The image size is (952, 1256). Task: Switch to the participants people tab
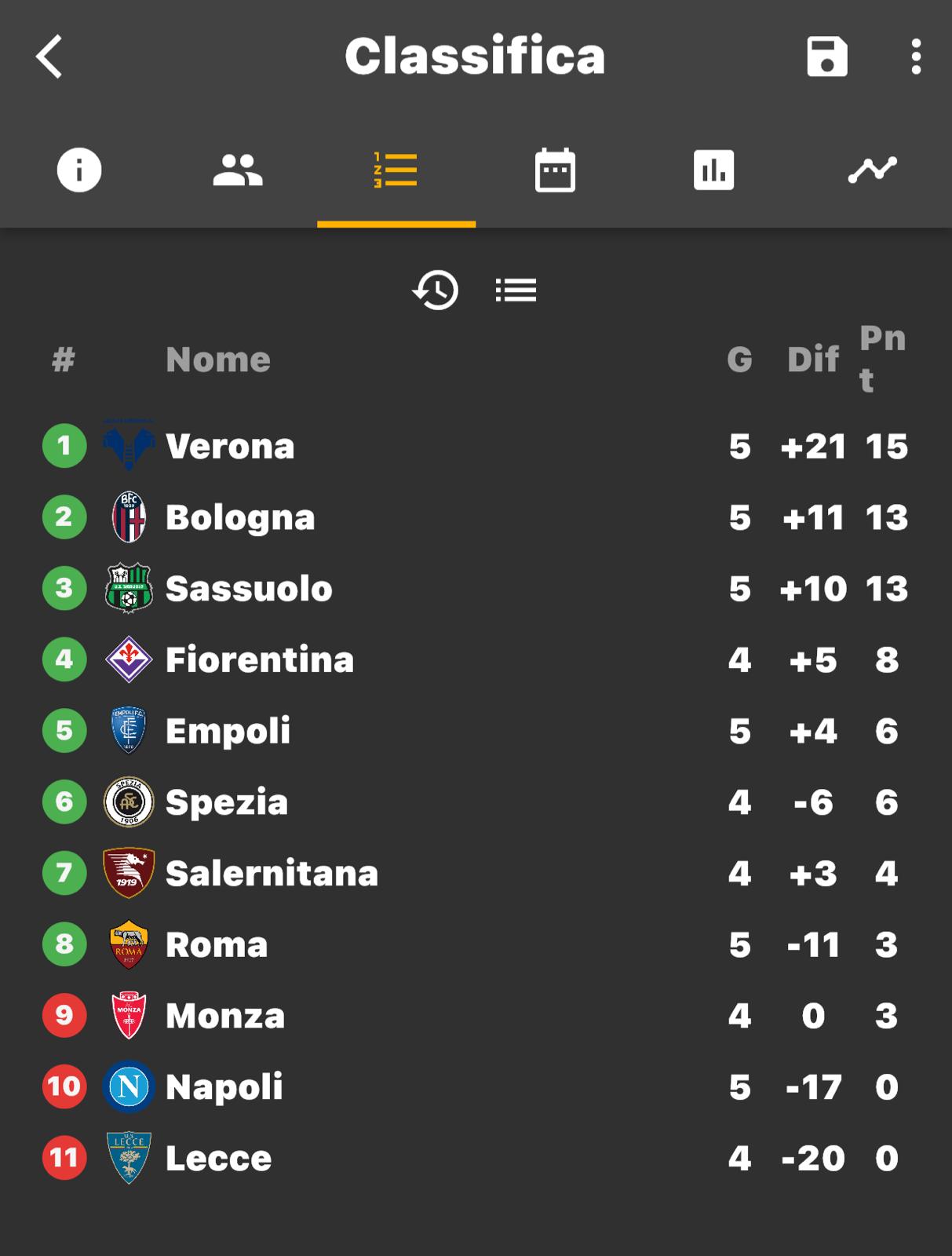tap(238, 170)
